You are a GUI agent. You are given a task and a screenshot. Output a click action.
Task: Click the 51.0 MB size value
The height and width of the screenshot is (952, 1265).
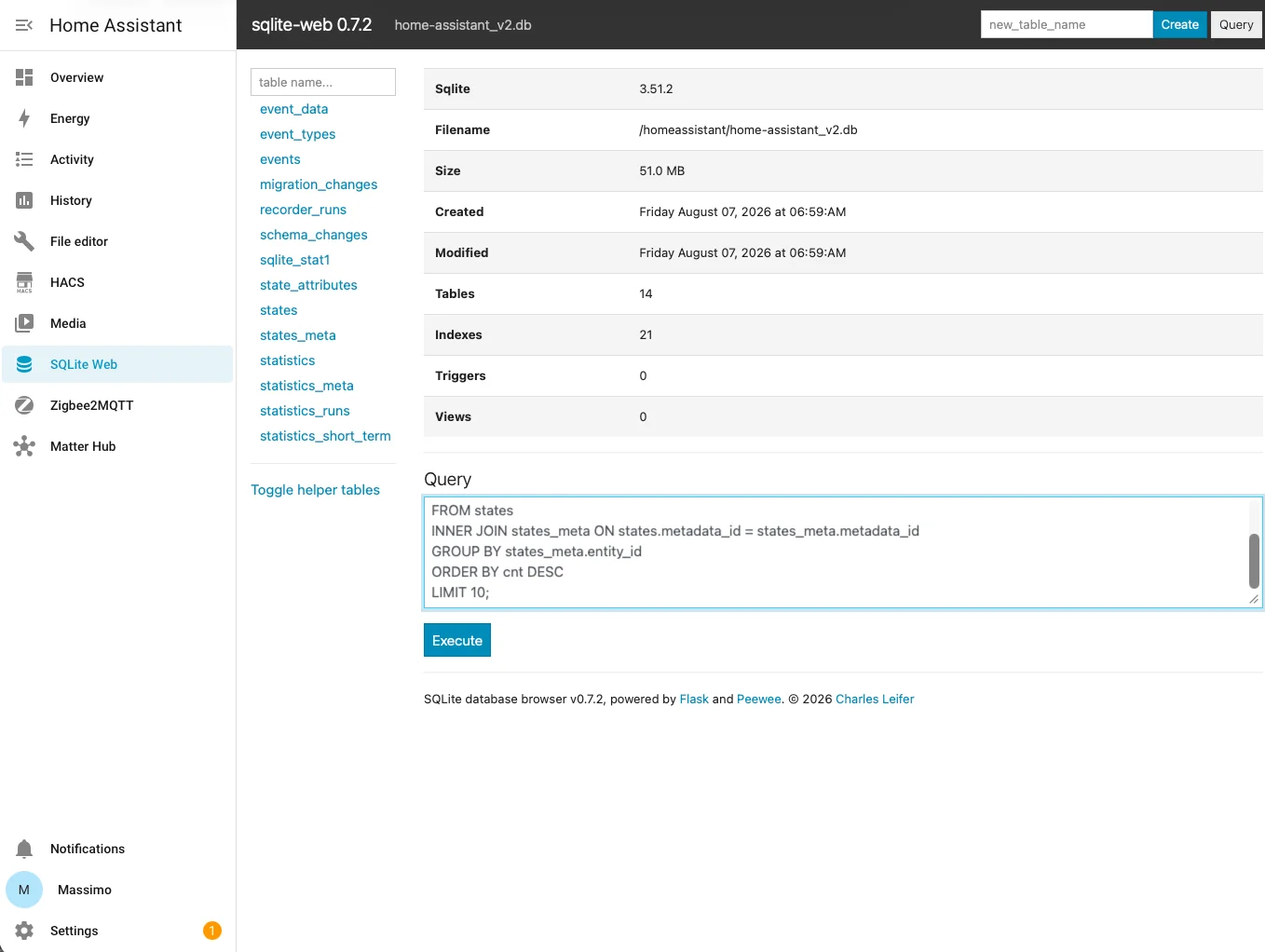[661, 170]
